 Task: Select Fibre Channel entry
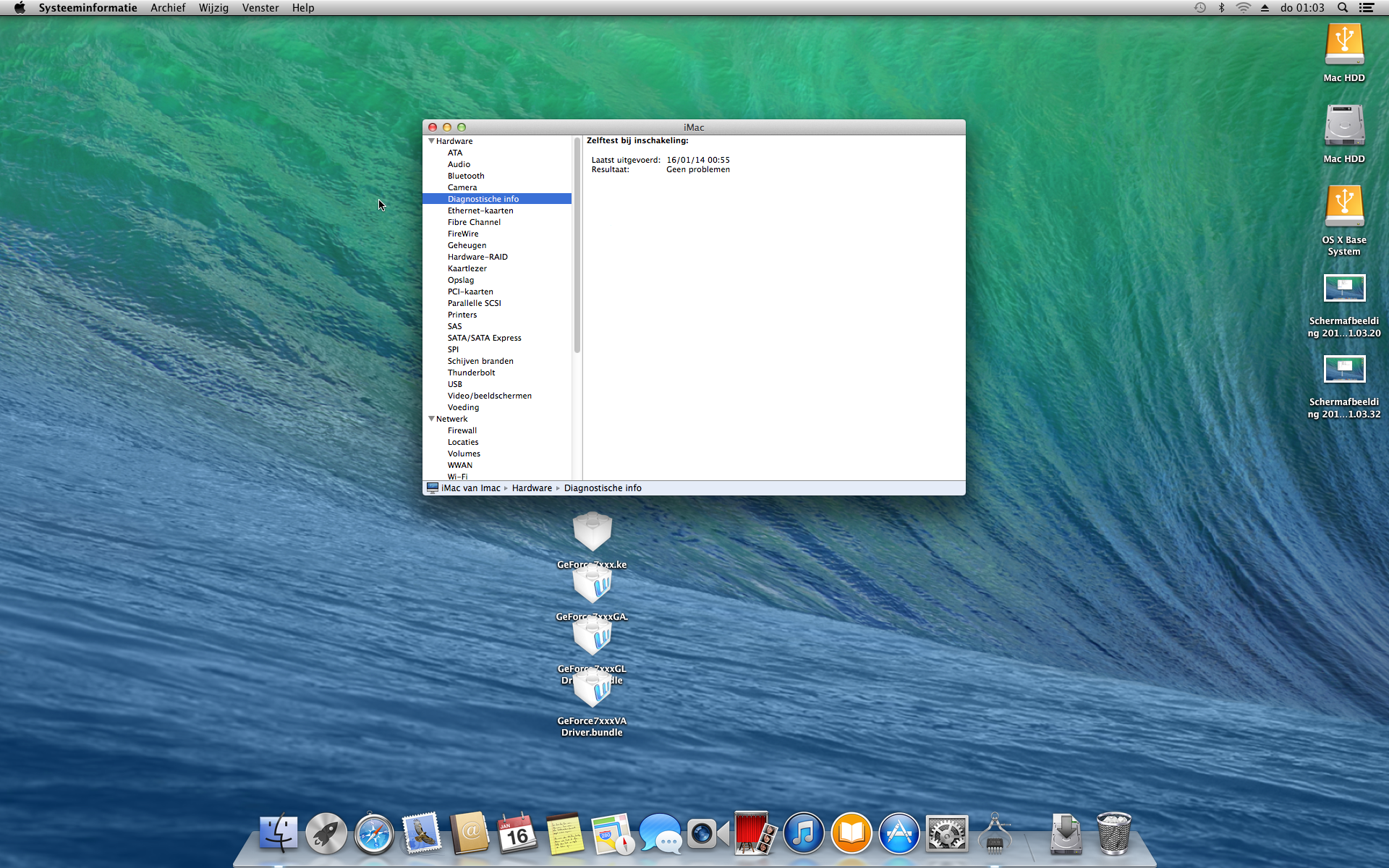[x=474, y=222]
